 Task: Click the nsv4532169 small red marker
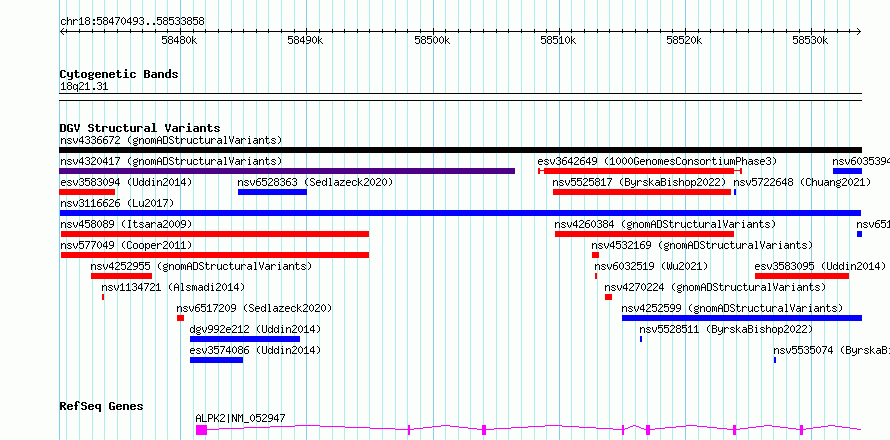pos(595,255)
